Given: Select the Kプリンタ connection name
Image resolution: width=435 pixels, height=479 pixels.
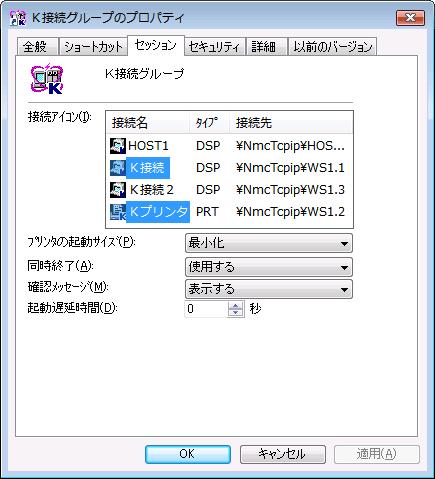Looking at the screenshot, I should coord(158,212).
